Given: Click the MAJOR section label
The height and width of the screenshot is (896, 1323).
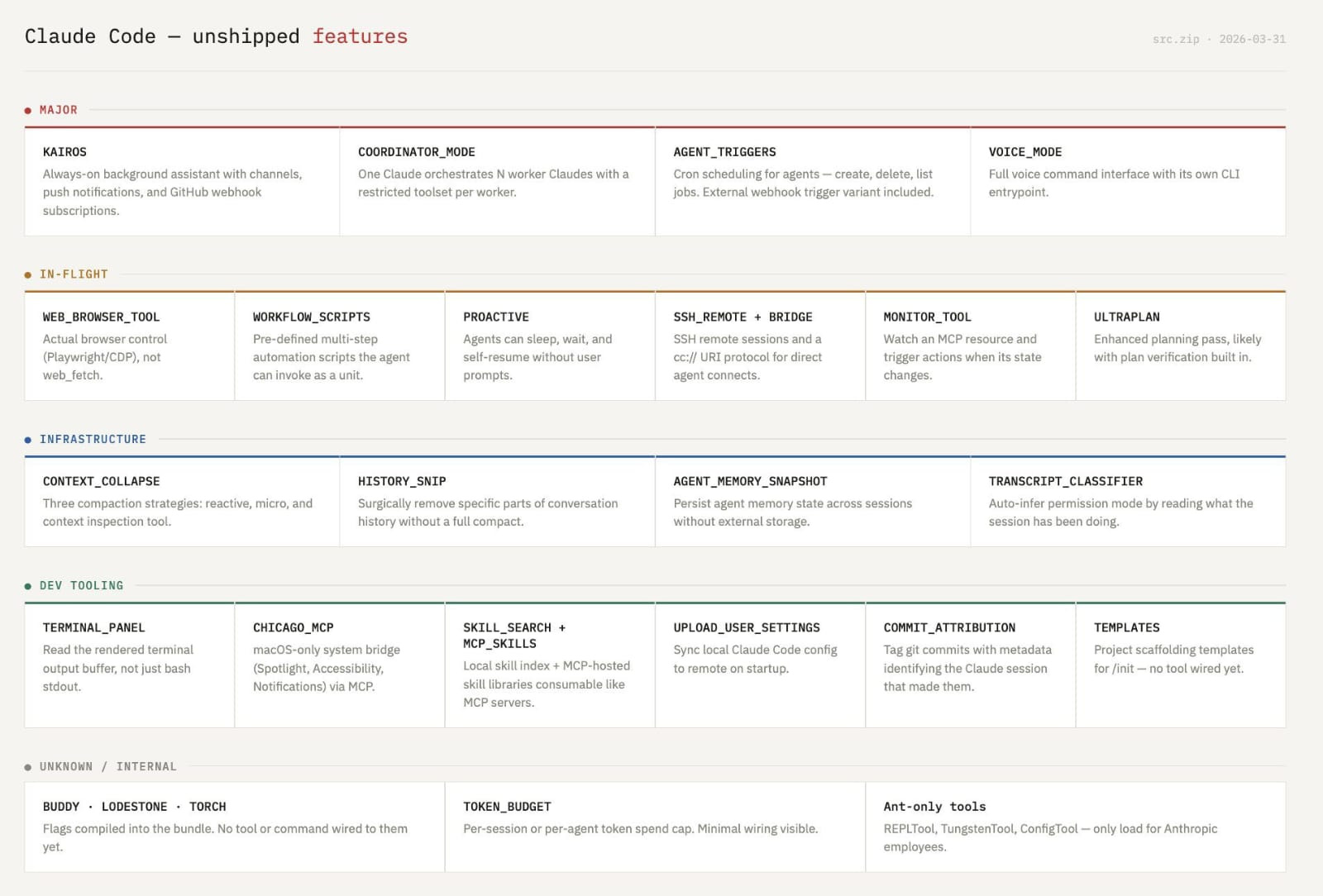Looking at the screenshot, I should tap(59, 110).
